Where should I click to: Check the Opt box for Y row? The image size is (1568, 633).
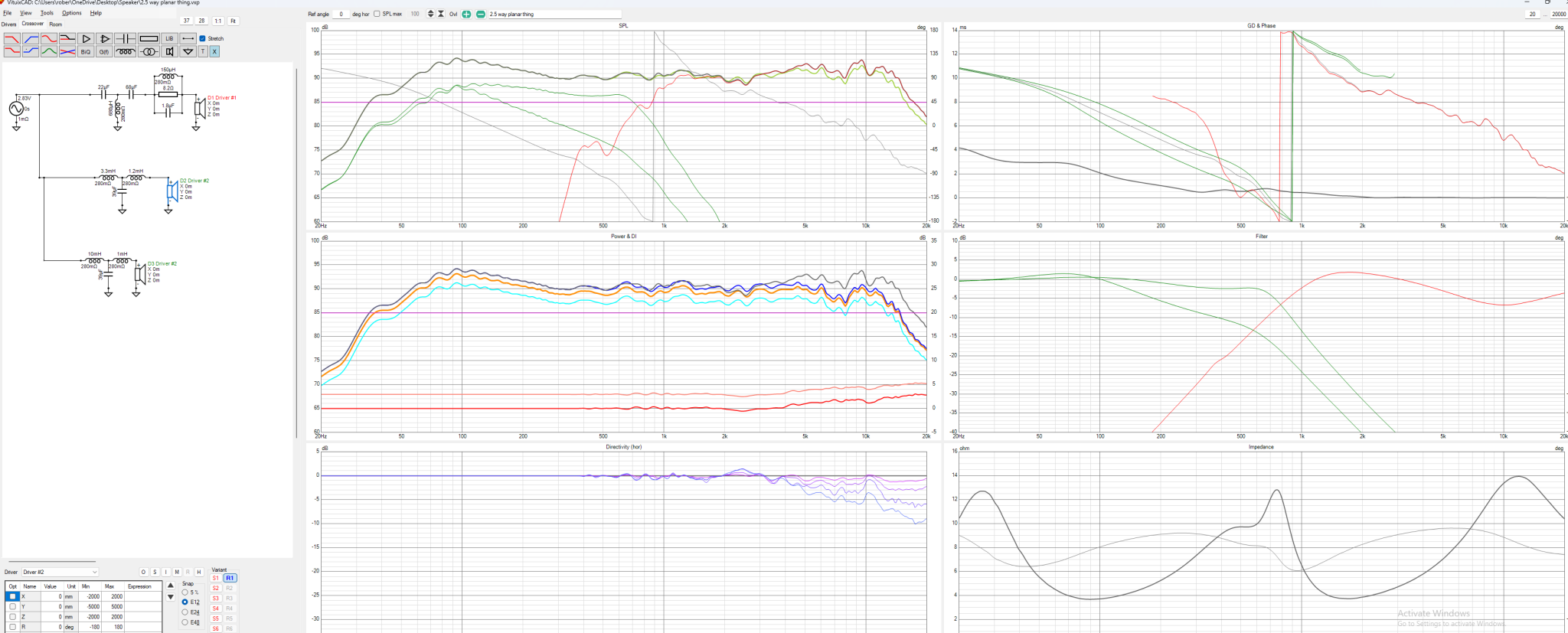coord(12,606)
